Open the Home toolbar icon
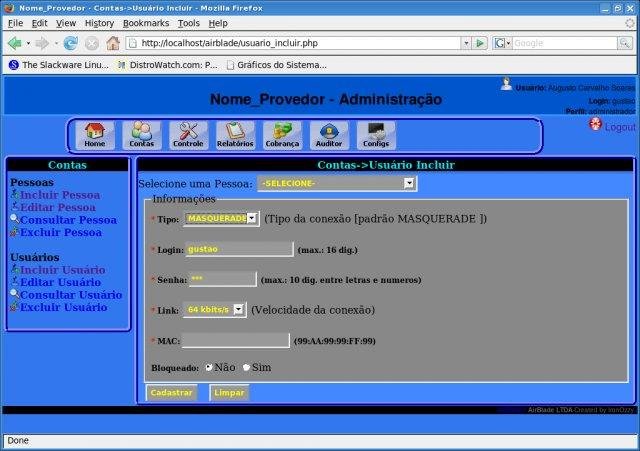 click(95, 135)
